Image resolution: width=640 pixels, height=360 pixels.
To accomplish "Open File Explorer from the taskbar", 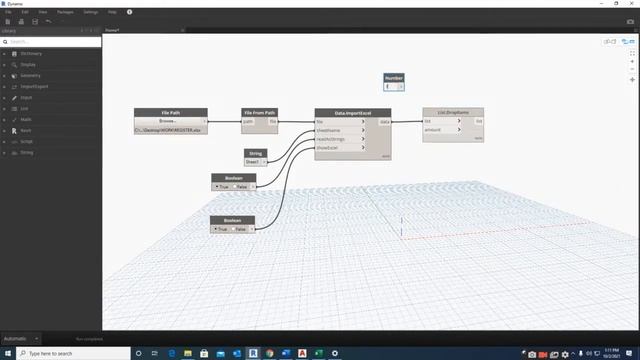I will (x=188, y=353).
